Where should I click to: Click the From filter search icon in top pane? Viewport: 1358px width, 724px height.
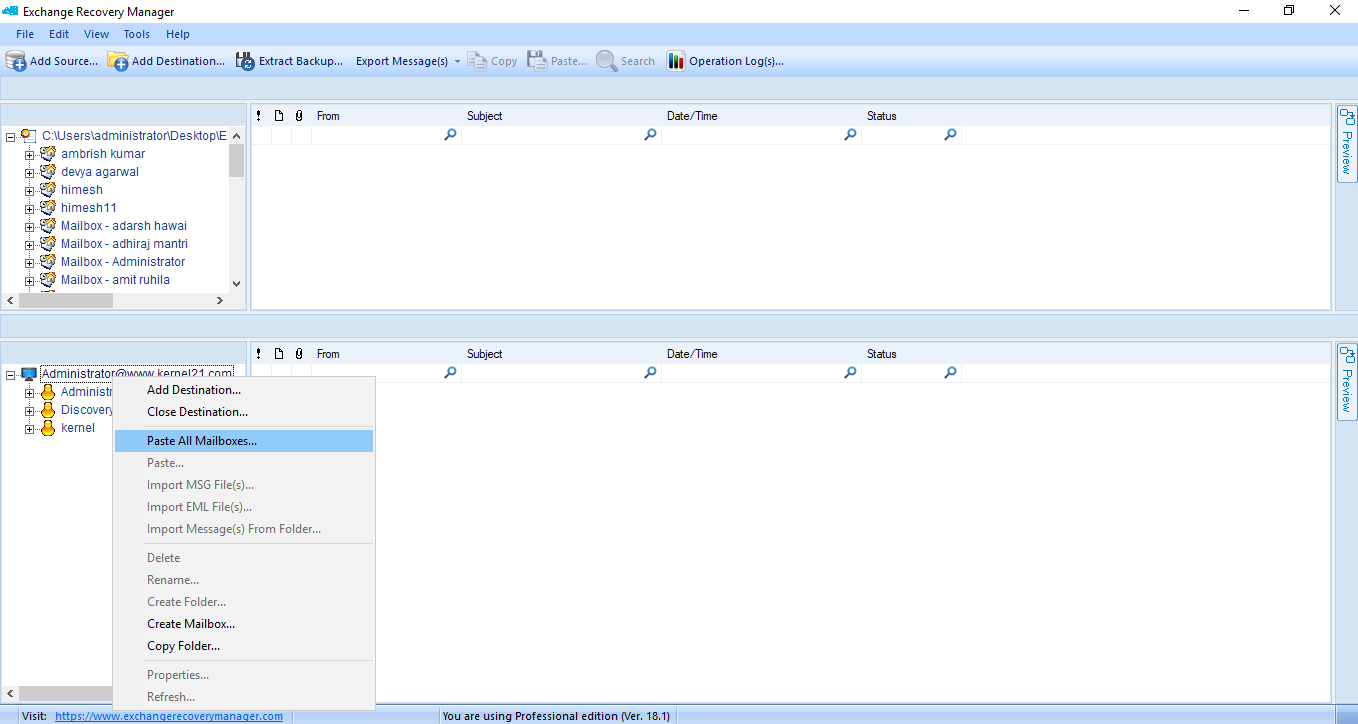pyautogui.click(x=450, y=135)
